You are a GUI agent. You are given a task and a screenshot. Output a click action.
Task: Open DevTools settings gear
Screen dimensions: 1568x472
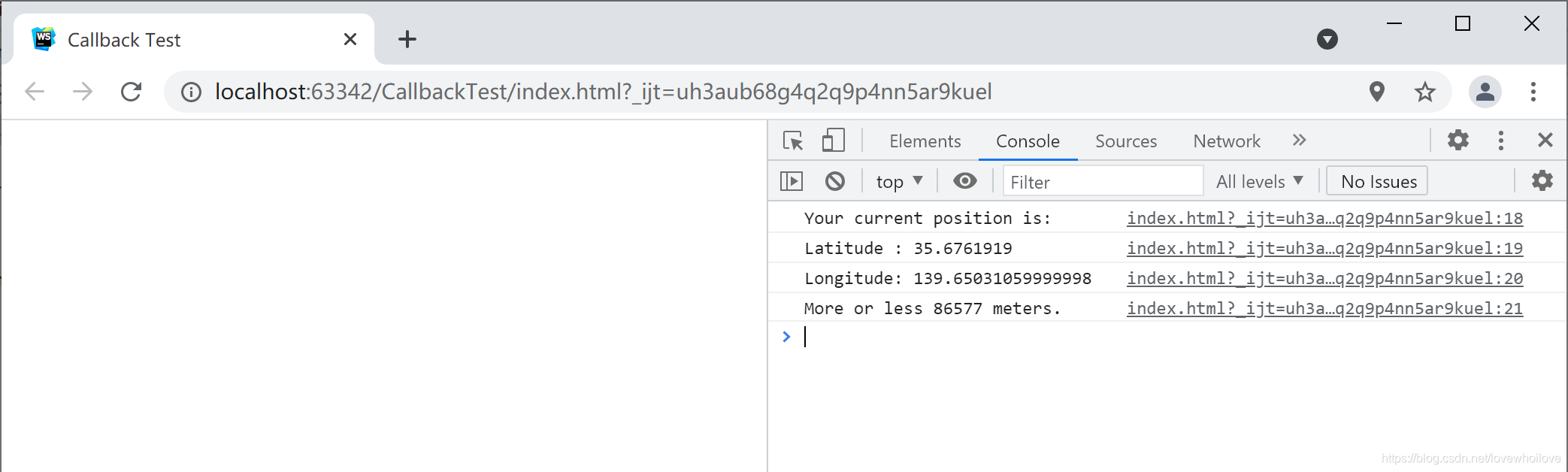click(x=1458, y=141)
